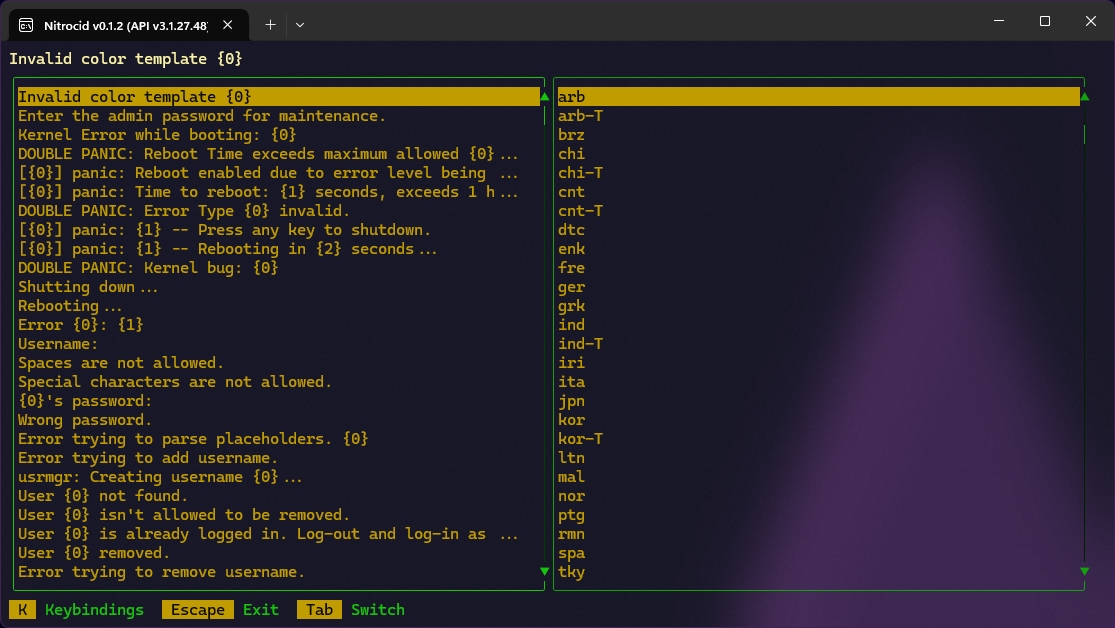Select the 'kor-T' language entry
Image resolution: width=1115 pixels, height=628 pixels.
click(x=580, y=439)
